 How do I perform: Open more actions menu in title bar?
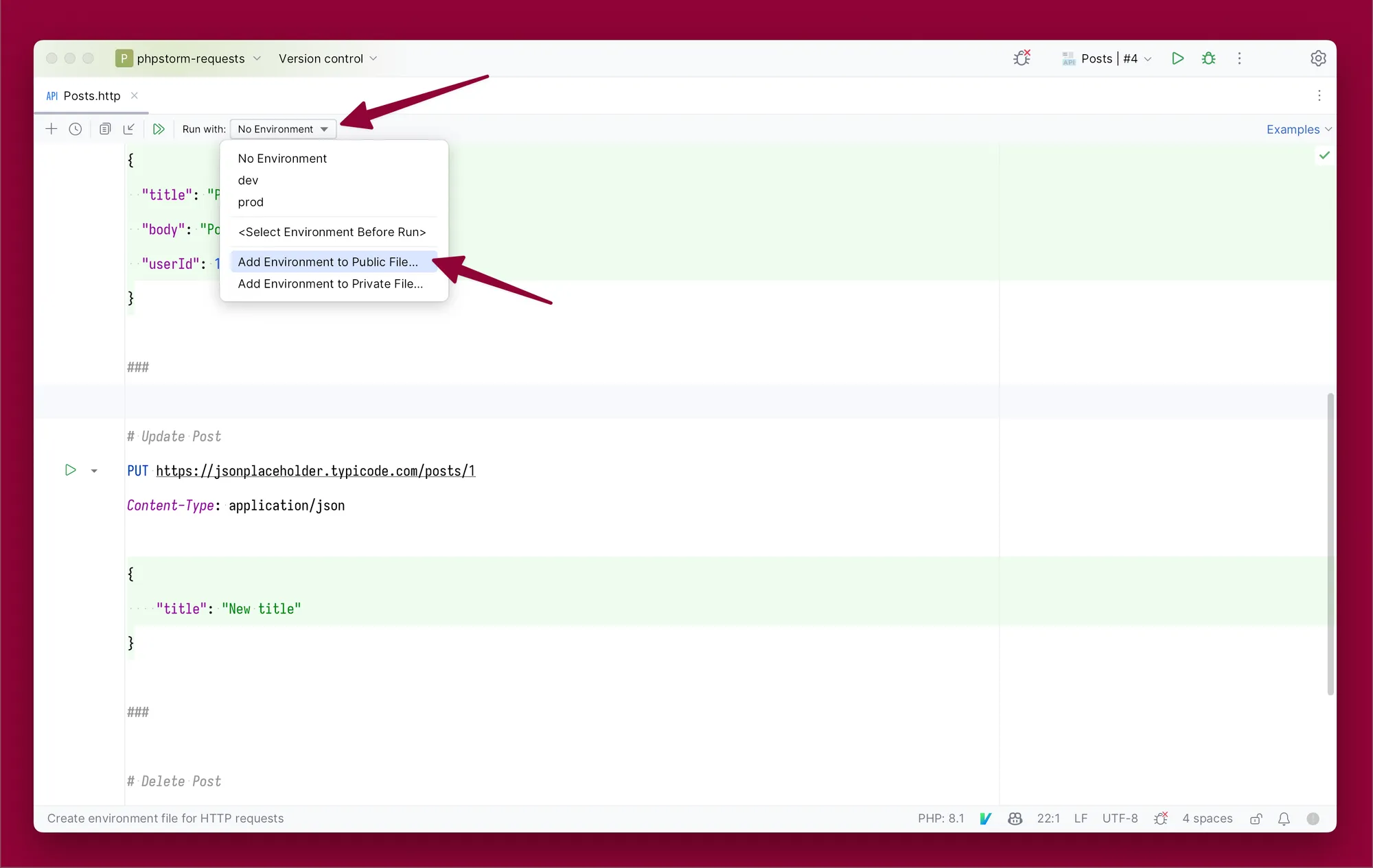pyautogui.click(x=1239, y=58)
